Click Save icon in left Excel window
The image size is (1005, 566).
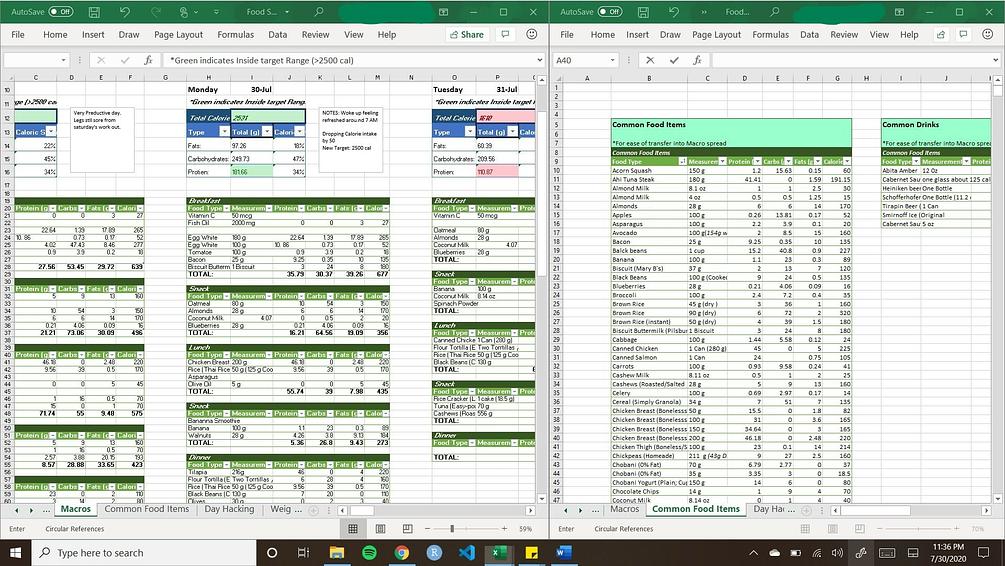pos(94,12)
